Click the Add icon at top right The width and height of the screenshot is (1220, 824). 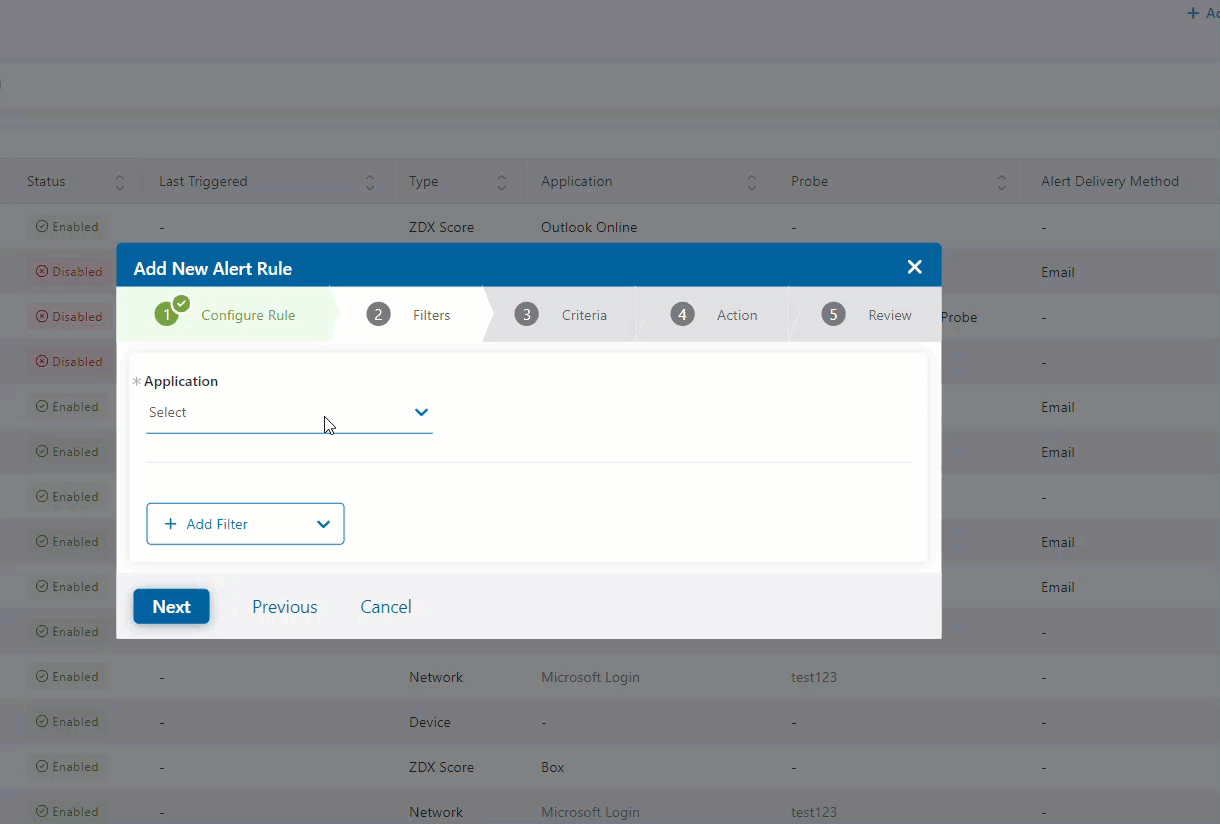(1194, 13)
